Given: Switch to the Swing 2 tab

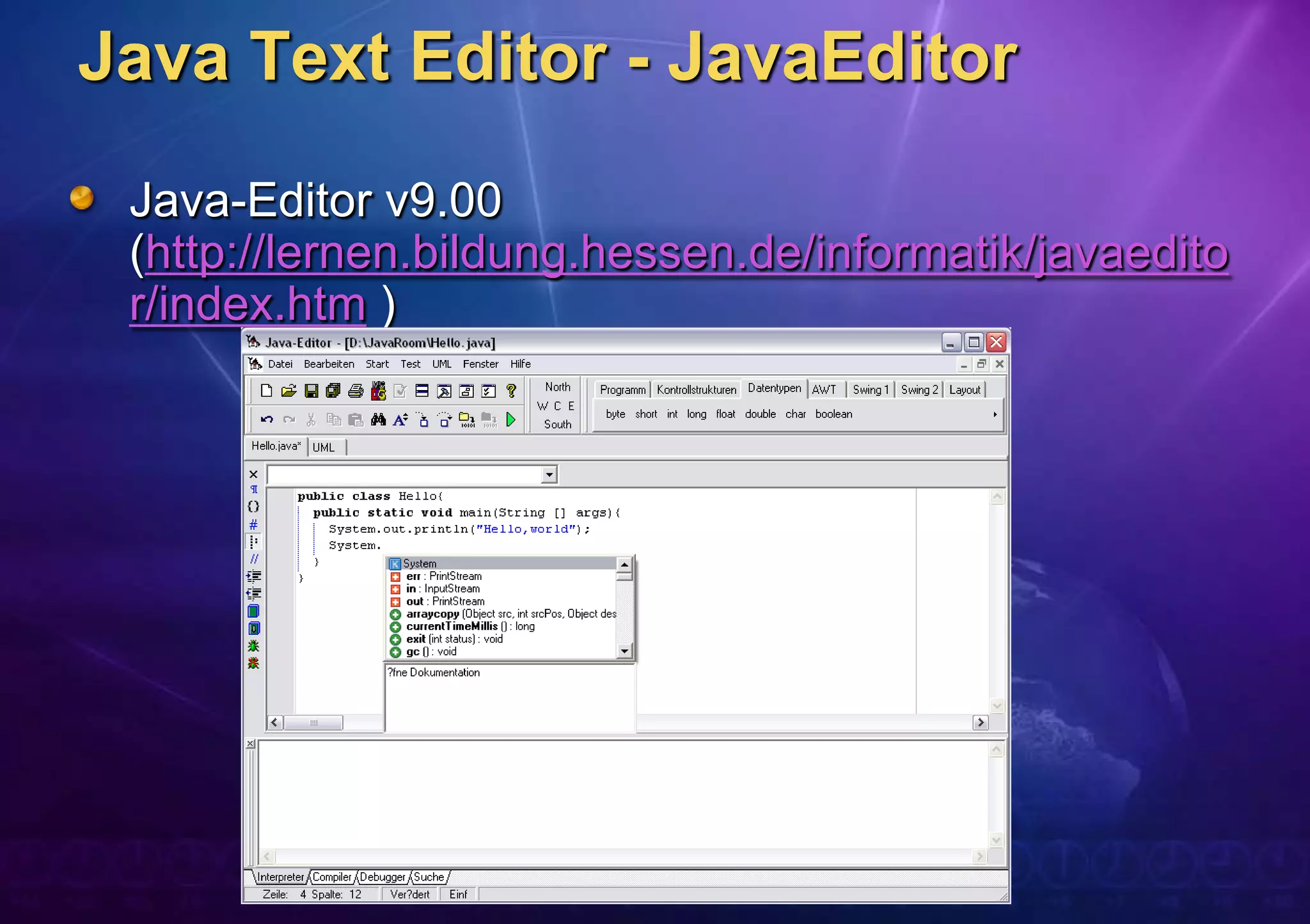Looking at the screenshot, I should coord(919,389).
